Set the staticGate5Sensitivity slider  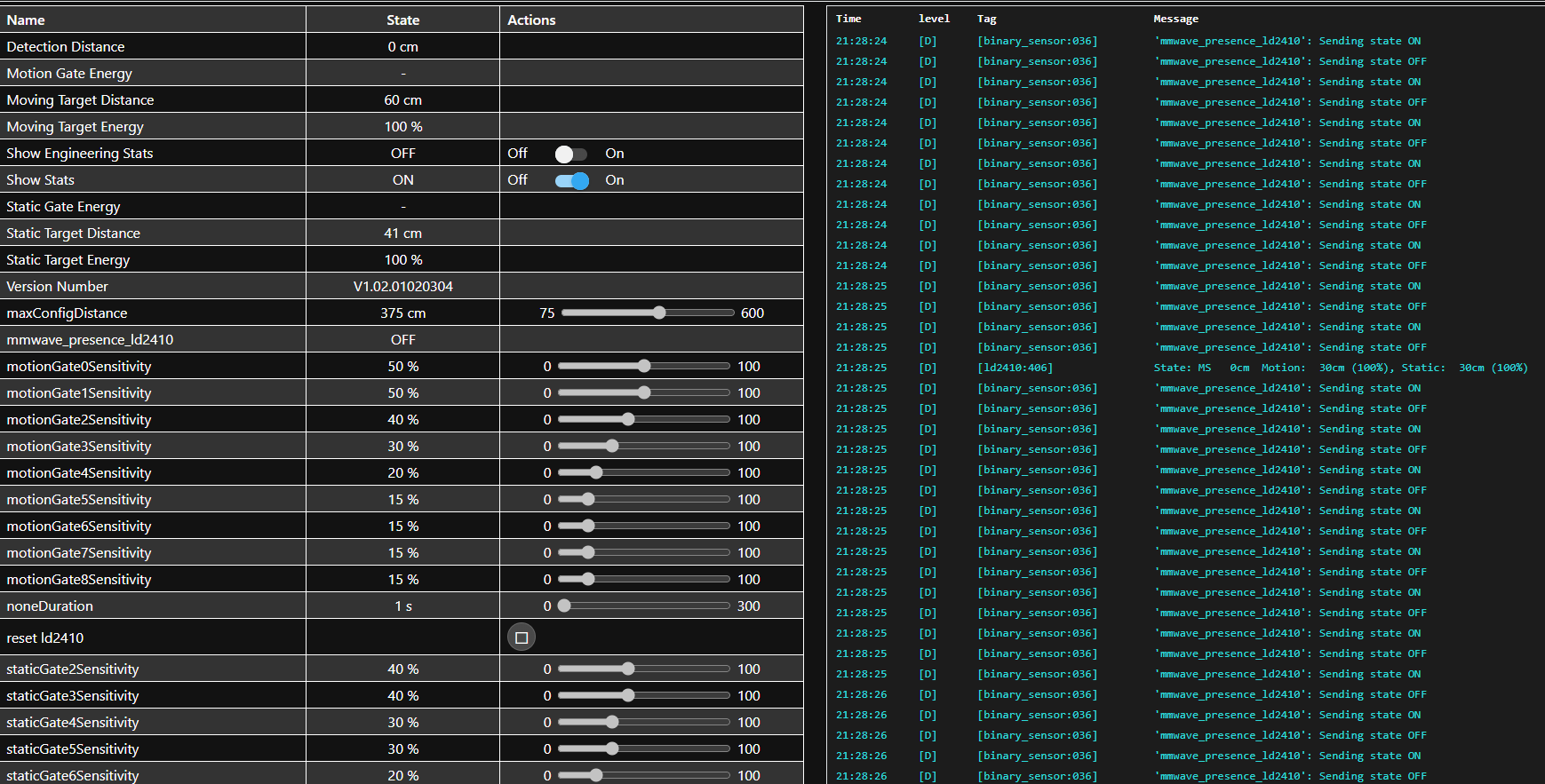point(644,748)
